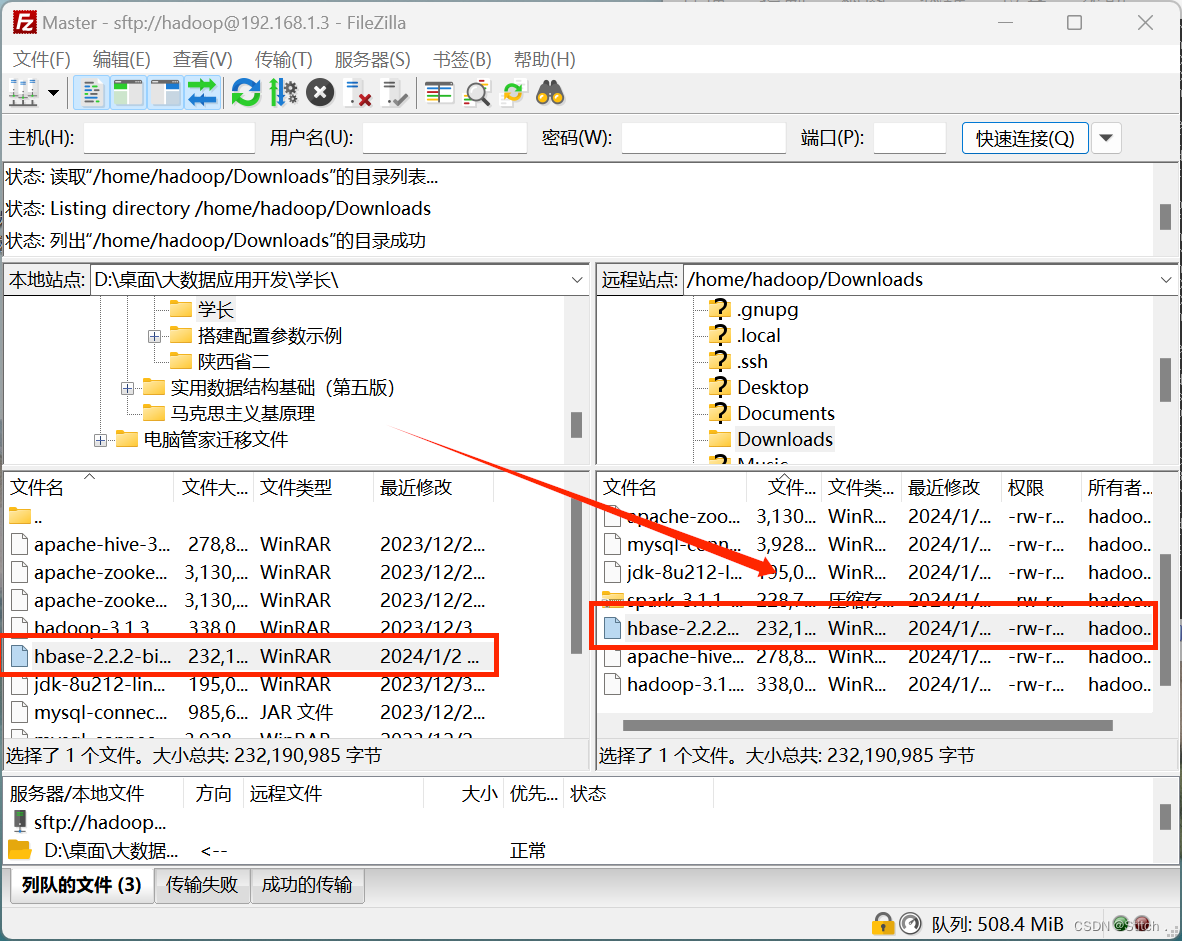Open the 传输(T) menu
The height and width of the screenshot is (941, 1182).
(x=283, y=59)
